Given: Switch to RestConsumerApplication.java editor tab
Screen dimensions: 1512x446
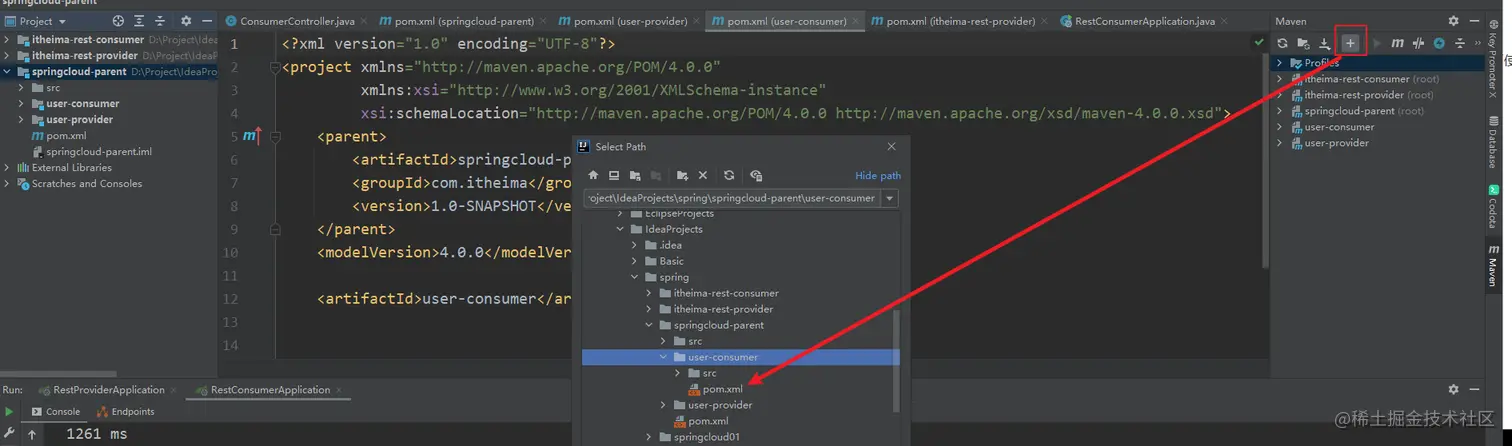Looking at the screenshot, I should [1144, 21].
